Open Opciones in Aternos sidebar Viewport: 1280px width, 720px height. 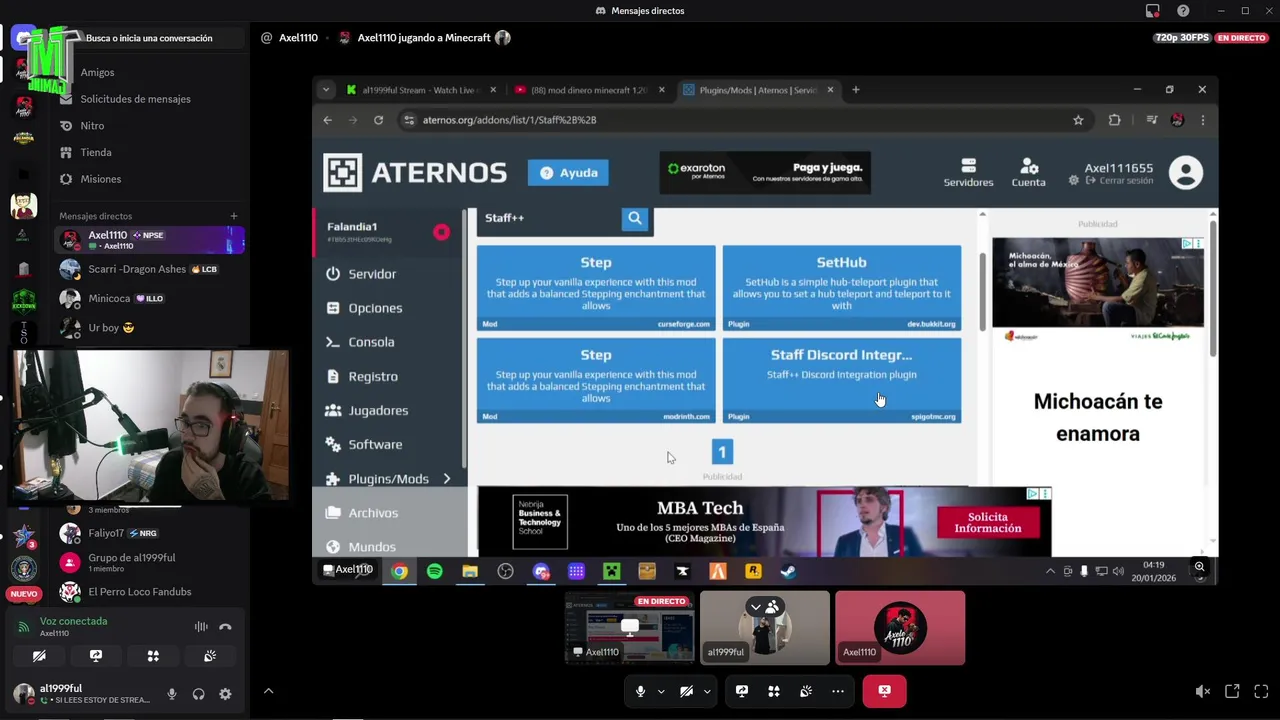coord(375,308)
